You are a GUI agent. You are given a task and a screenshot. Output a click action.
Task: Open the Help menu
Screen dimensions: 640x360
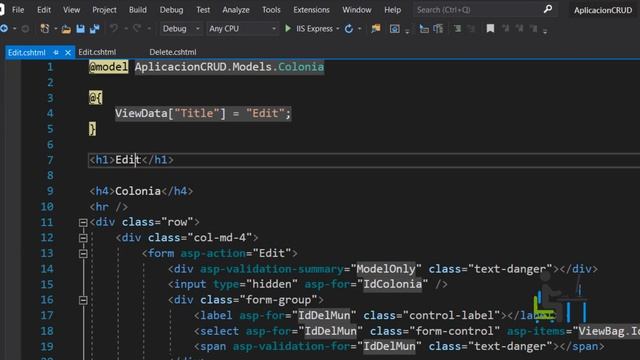point(392,9)
